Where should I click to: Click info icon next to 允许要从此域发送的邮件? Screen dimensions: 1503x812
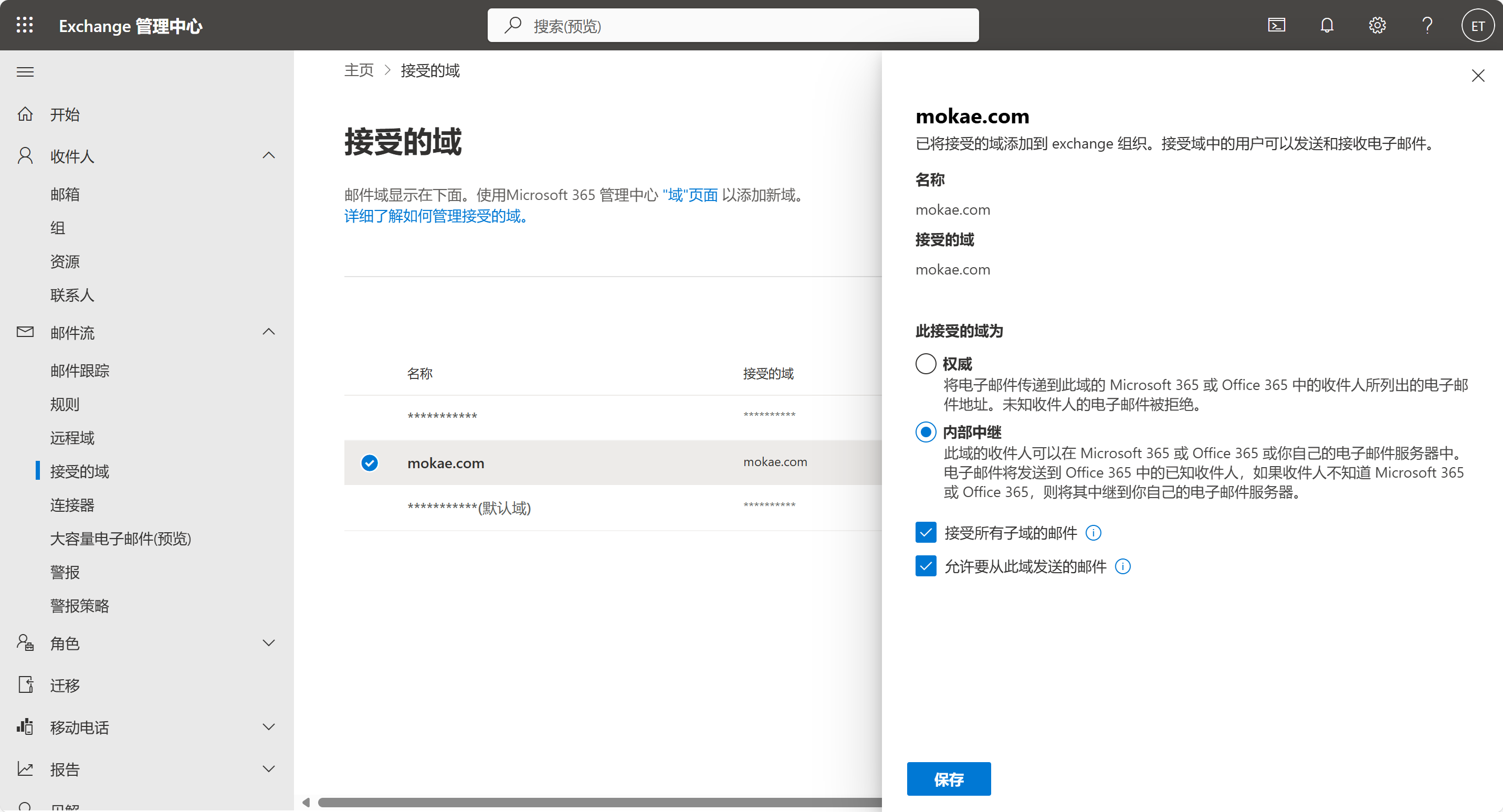pyautogui.click(x=1122, y=566)
